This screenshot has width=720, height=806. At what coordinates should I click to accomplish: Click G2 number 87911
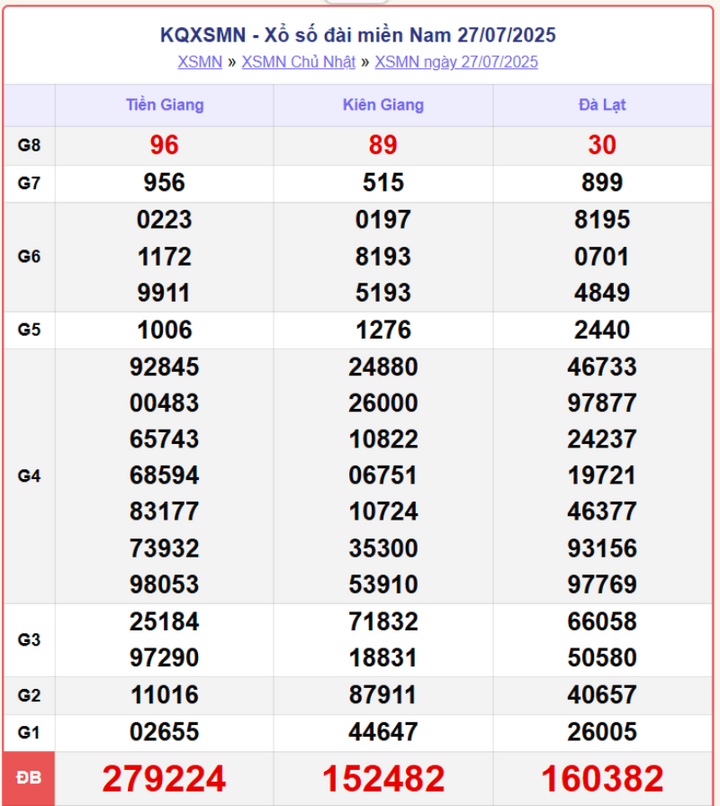point(383,695)
